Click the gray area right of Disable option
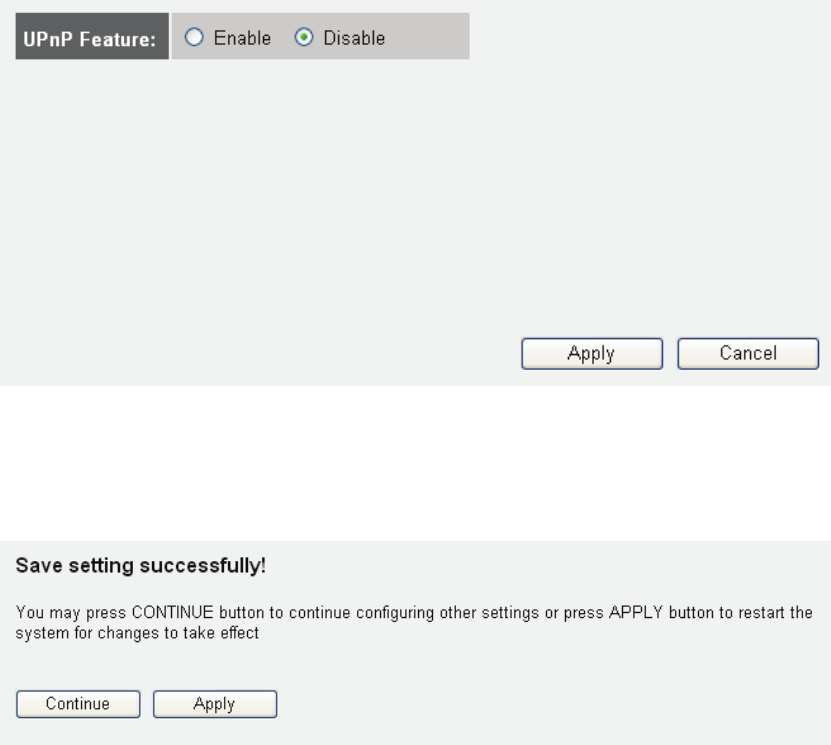The image size is (831, 745). 427,36
